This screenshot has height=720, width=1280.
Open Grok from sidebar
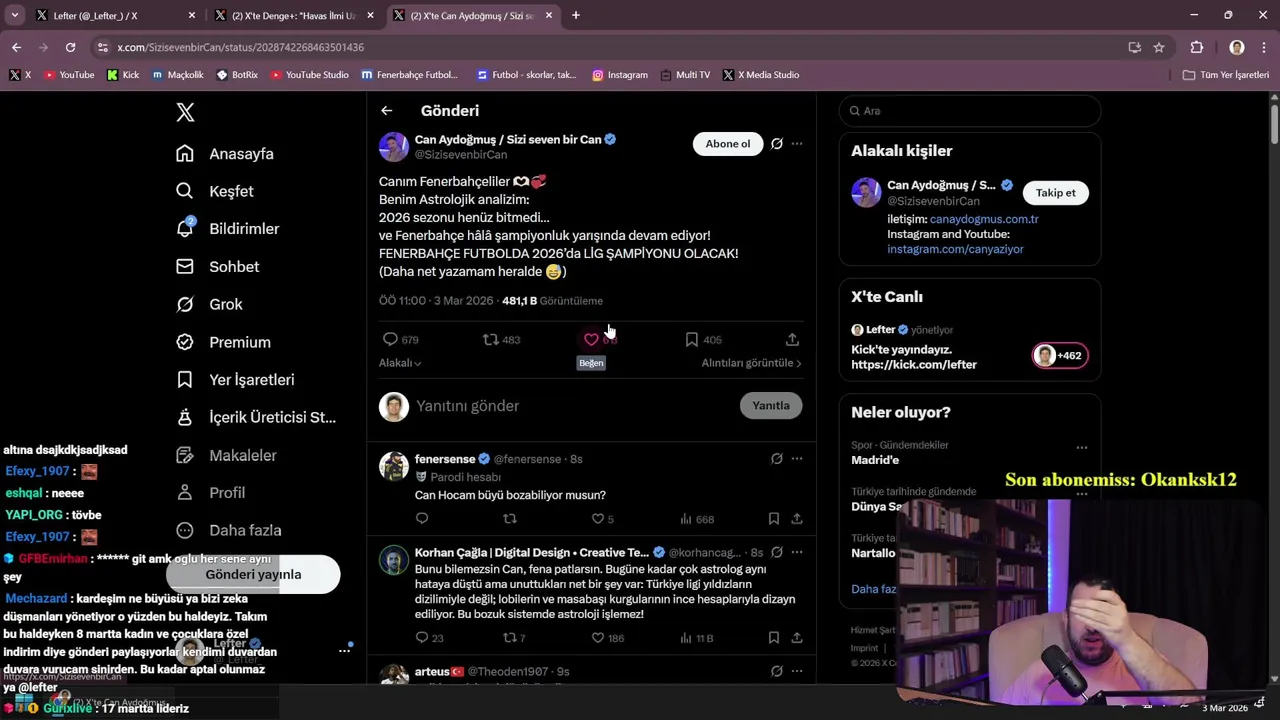(210, 304)
